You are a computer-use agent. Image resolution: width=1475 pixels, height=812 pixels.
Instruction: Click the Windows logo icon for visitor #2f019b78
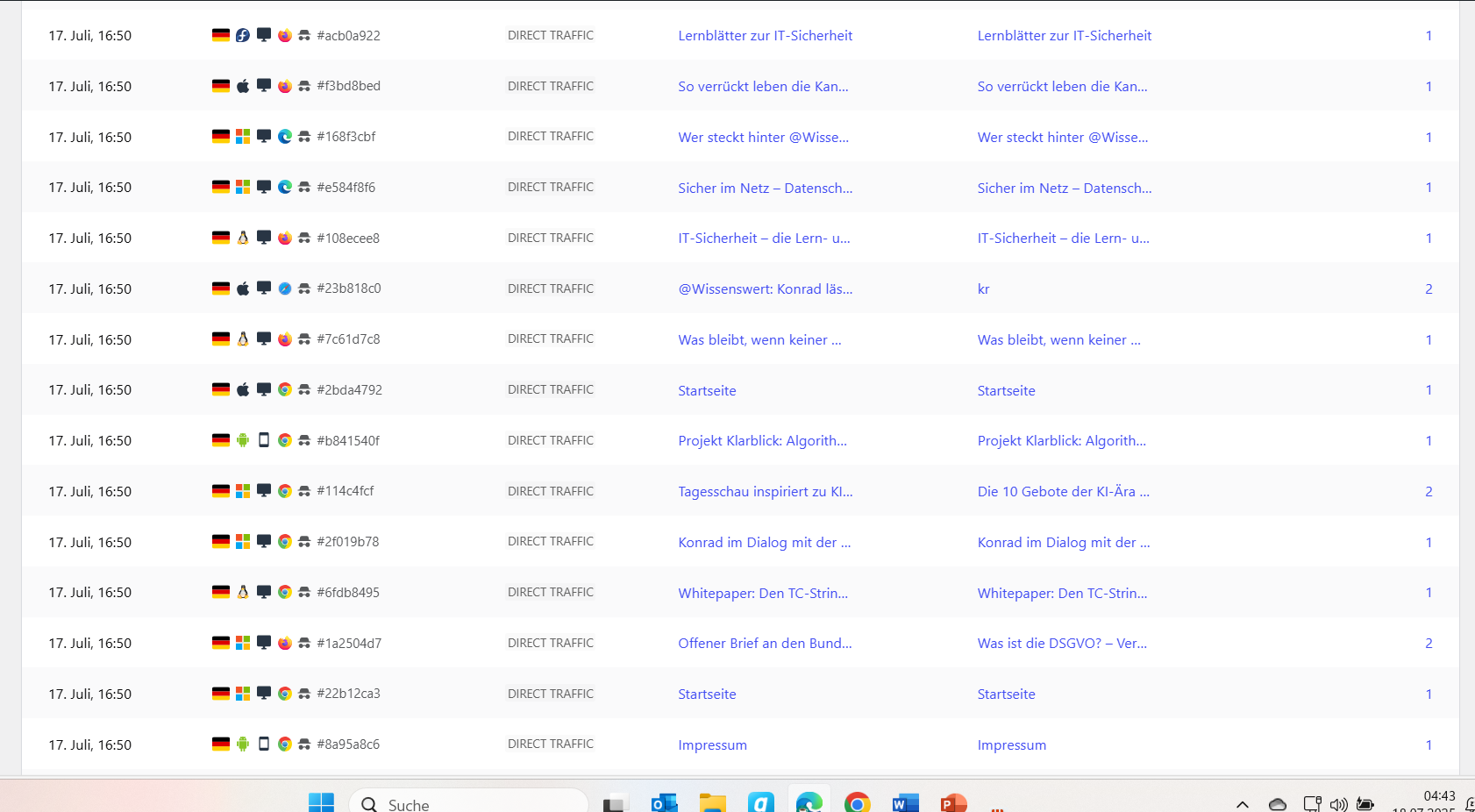pyautogui.click(x=243, y=542)
